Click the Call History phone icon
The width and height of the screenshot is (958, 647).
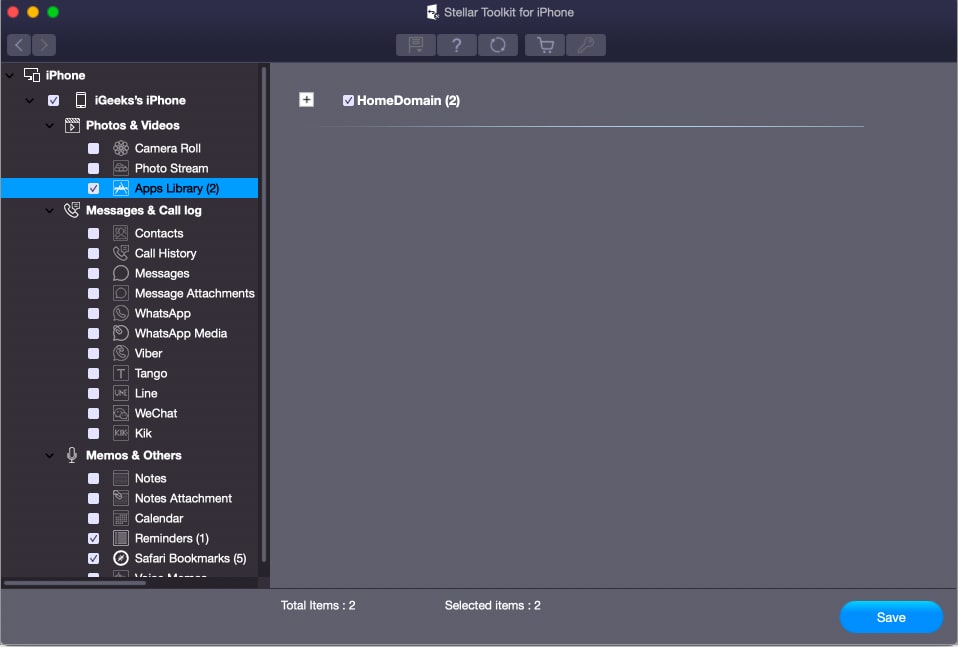point(121,253)
